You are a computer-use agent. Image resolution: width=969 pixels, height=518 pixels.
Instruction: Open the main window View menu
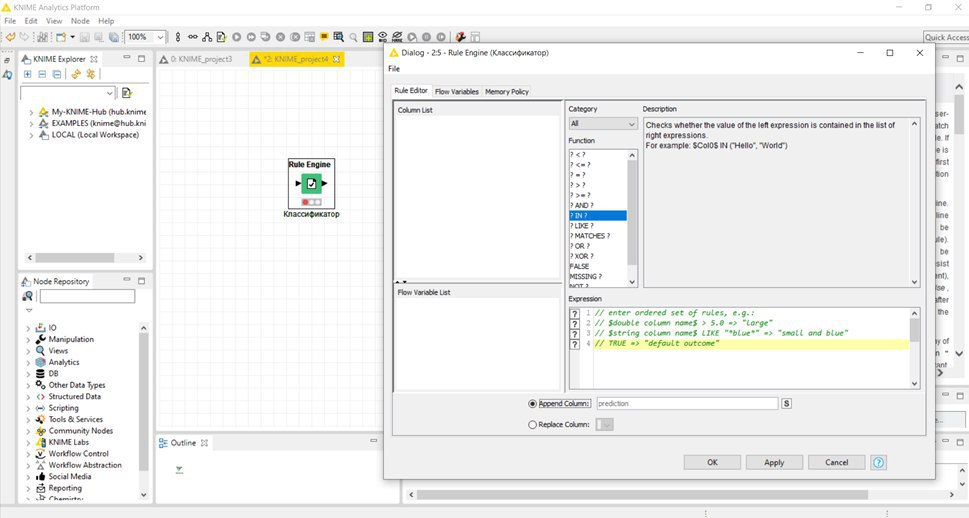click(54, 21)
